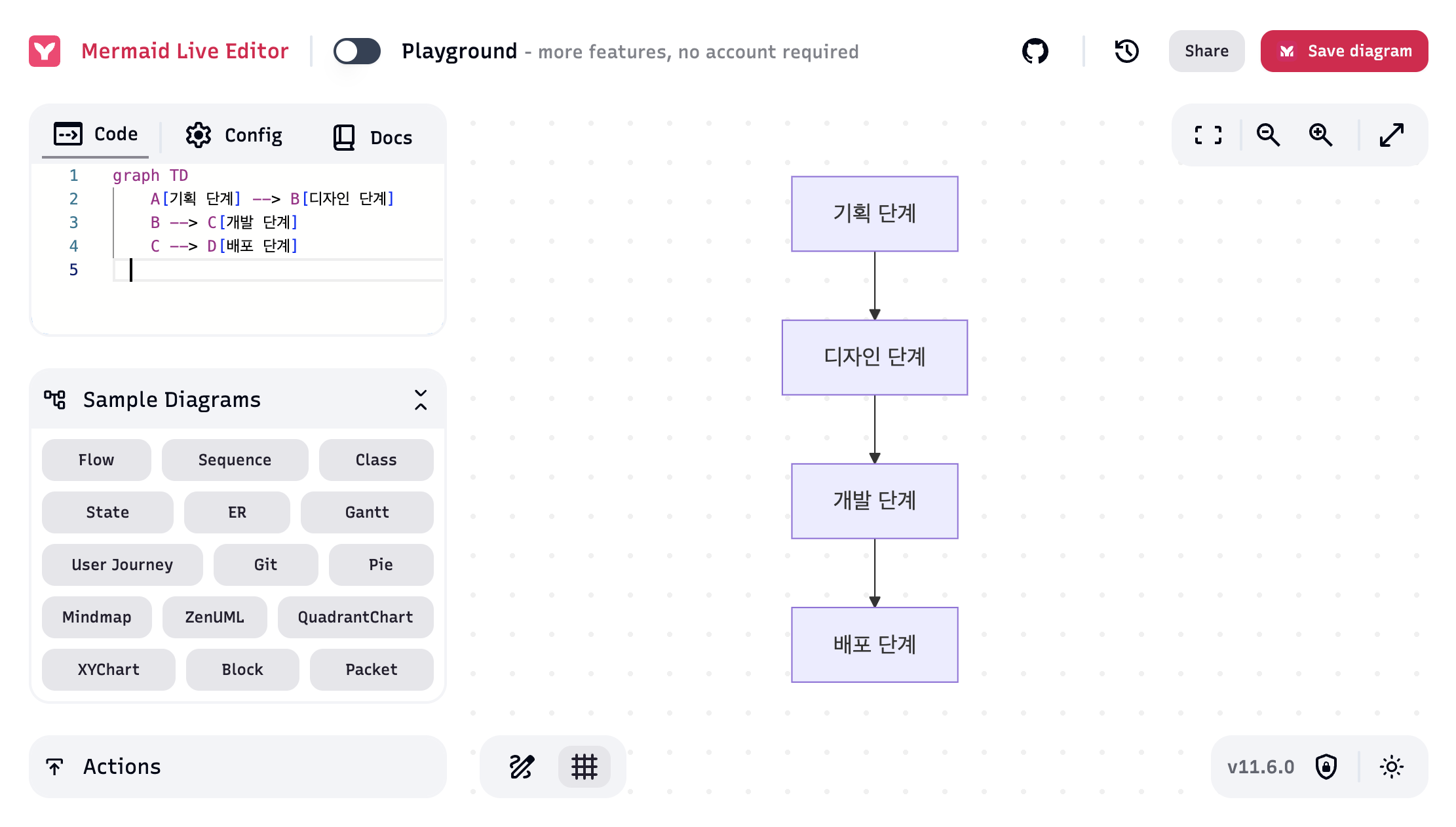Click the Save diagram button
Image resolution: width=1456 pixels, height=827 pixels.
click(x=1344, y=51)
